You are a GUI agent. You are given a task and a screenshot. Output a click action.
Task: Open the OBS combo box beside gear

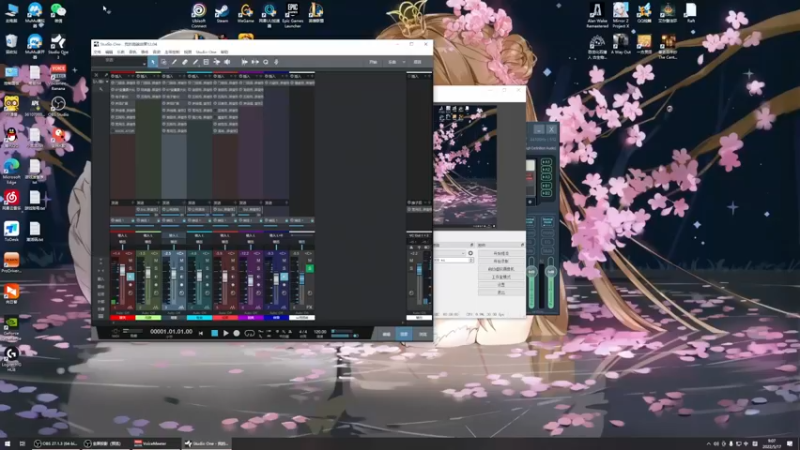point(449,253)
